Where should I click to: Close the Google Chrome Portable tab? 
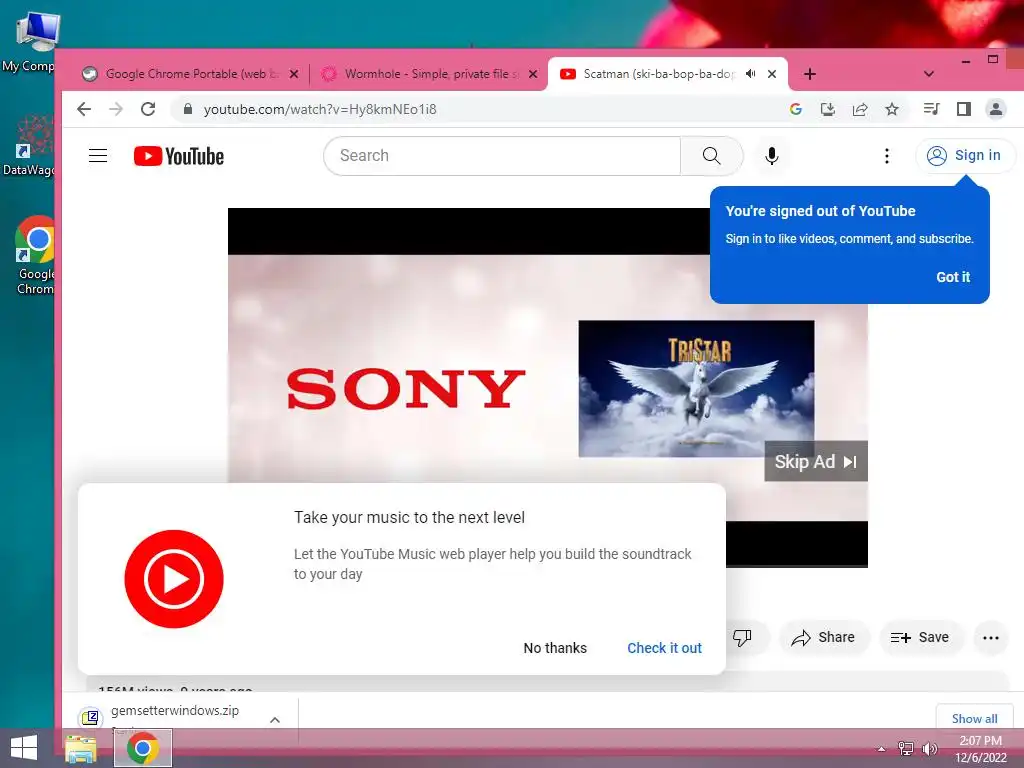pyautogui.click(x=294, y=74)
